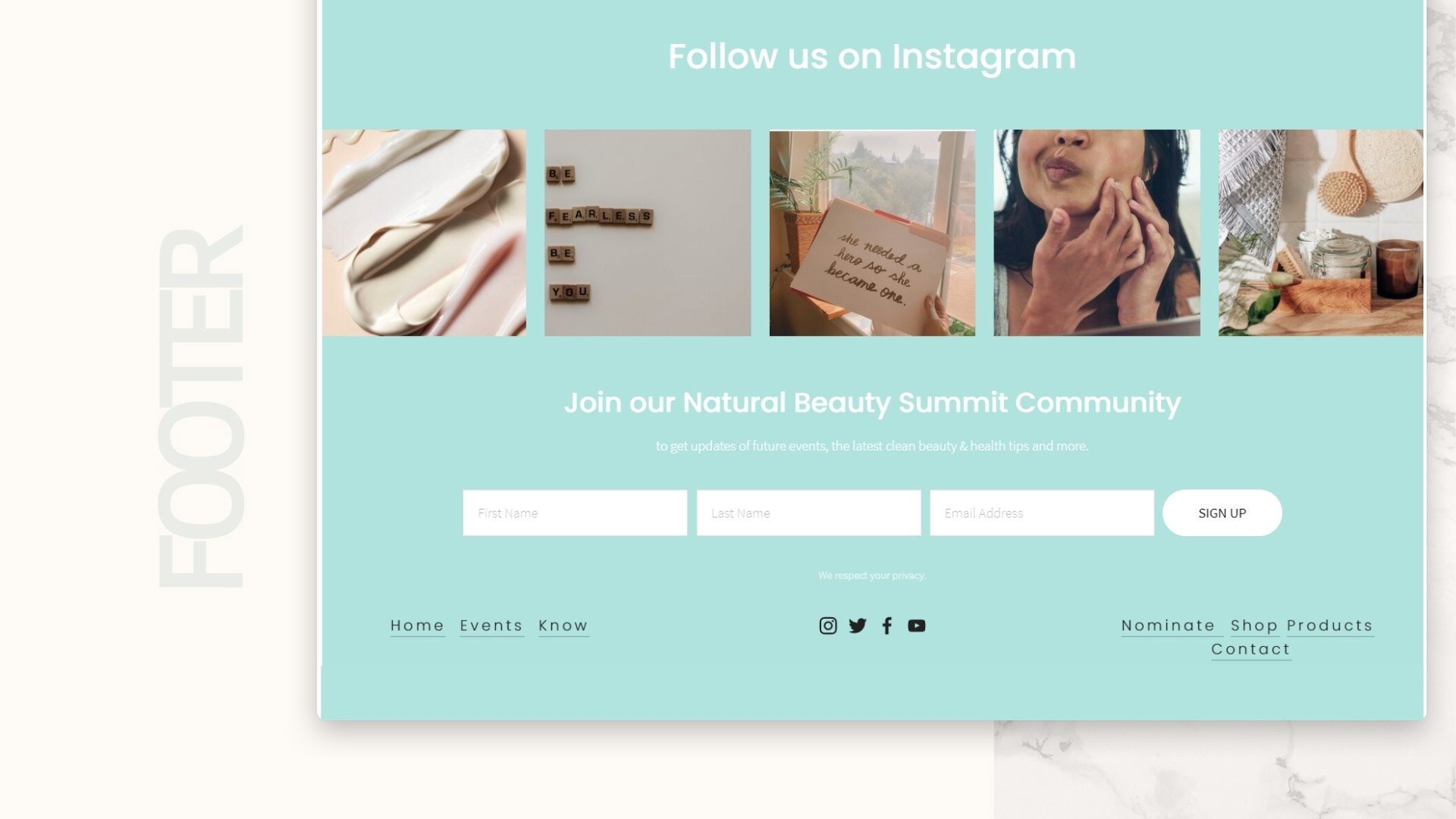Focus the First Name field
Image resolution: width=1456 pixels, height=819 pixels.
click(x=575, y=513)
